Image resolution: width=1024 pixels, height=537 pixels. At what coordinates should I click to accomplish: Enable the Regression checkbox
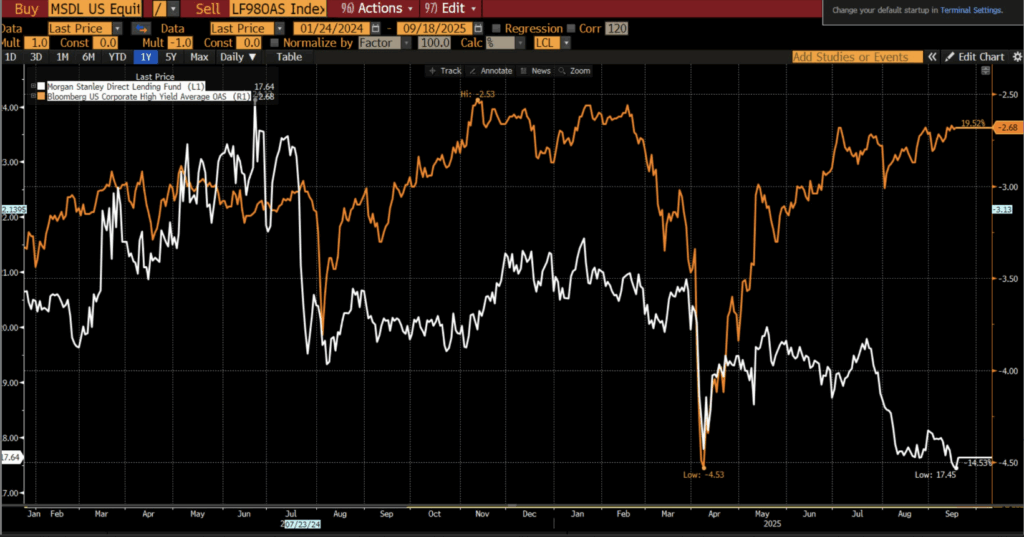(498, 29)
